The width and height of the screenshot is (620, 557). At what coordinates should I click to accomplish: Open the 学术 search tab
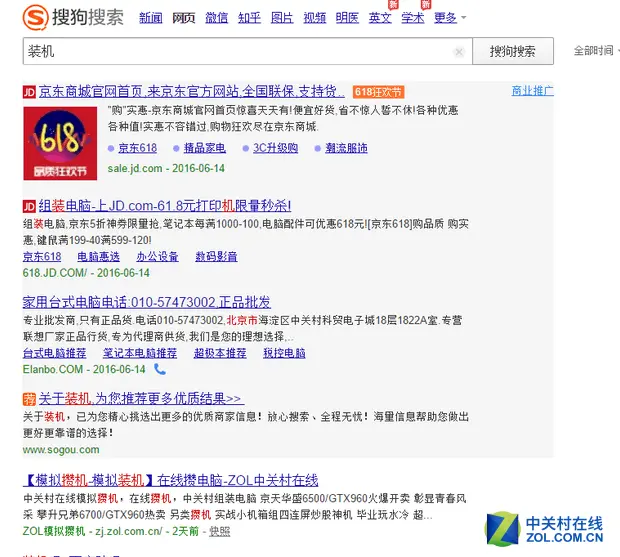413,18
